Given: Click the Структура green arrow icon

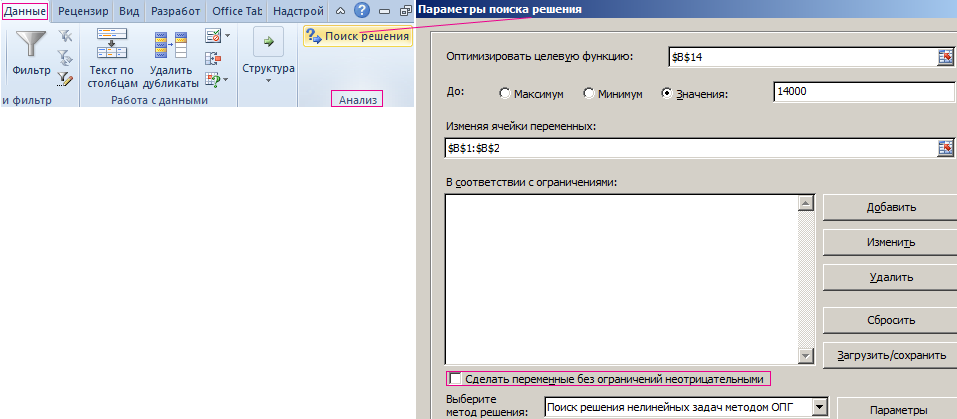Looking at the screenshot, I should tap(268, 42).
